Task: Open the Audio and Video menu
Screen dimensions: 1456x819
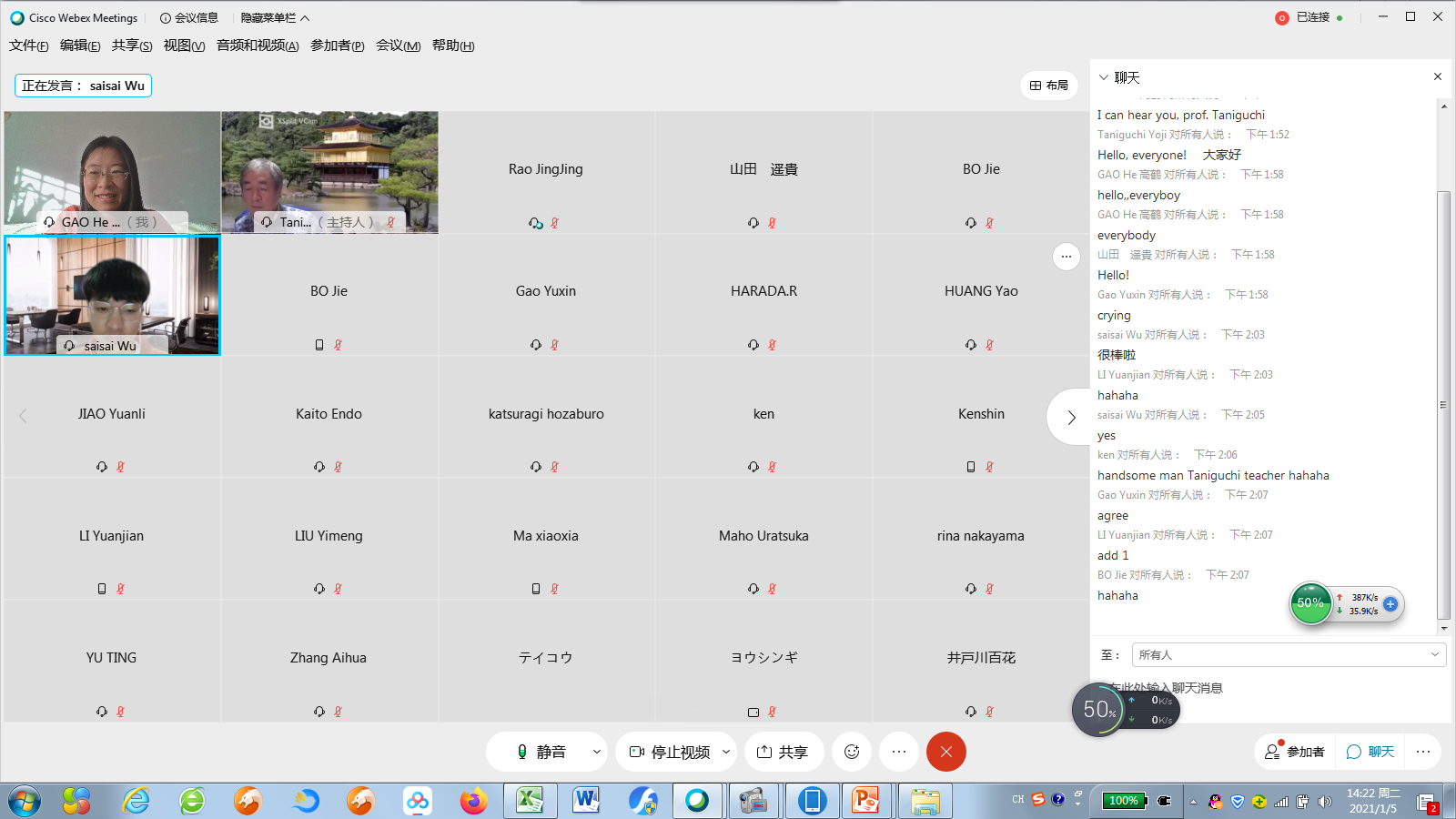Action: 258,45
